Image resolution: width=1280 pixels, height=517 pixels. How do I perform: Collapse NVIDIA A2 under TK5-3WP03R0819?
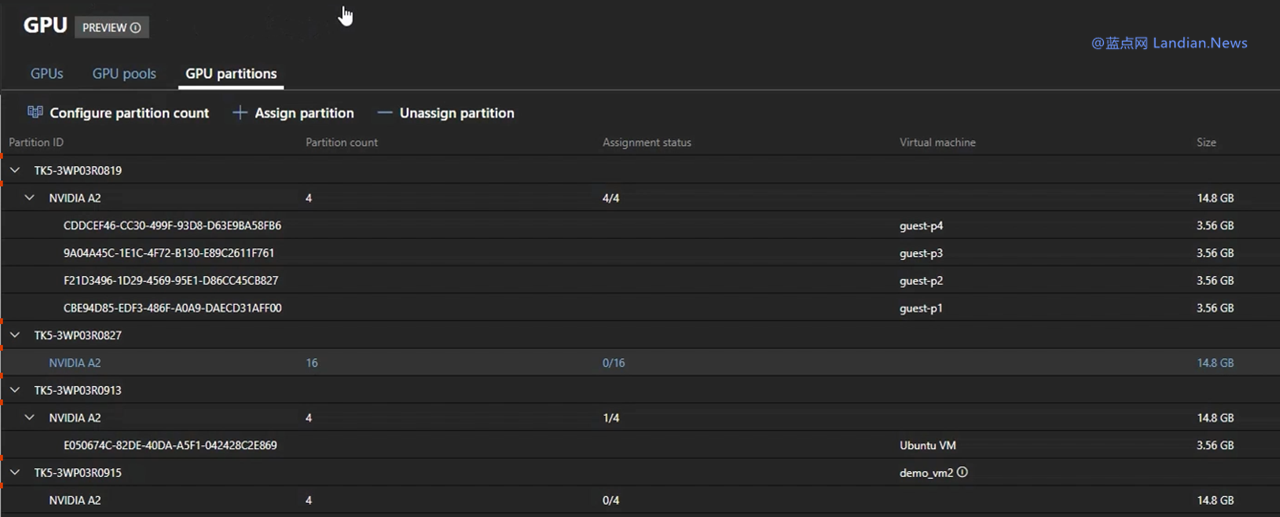30,198
